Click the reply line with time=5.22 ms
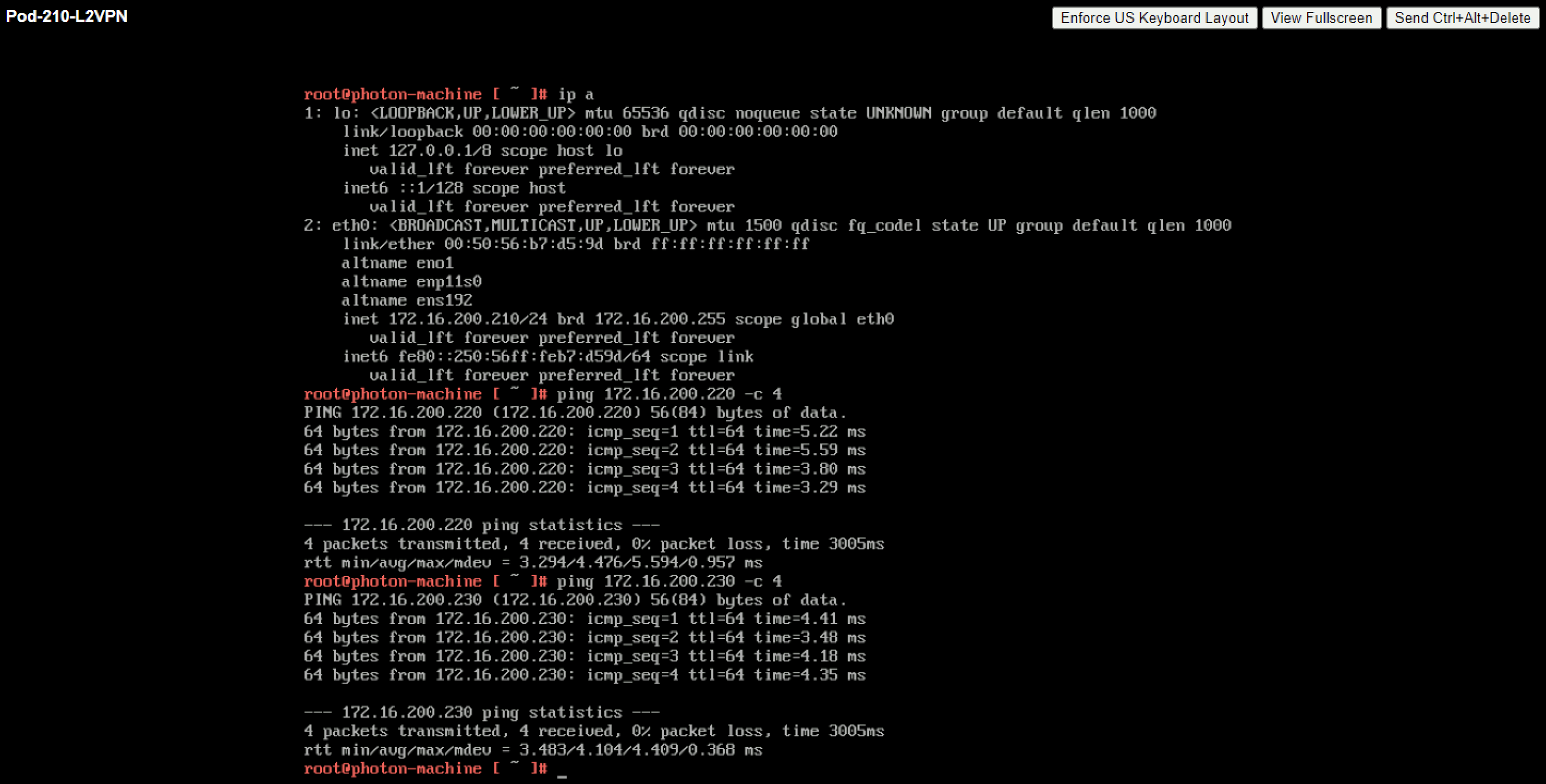 pyautogui.click(x=584, y=432)
